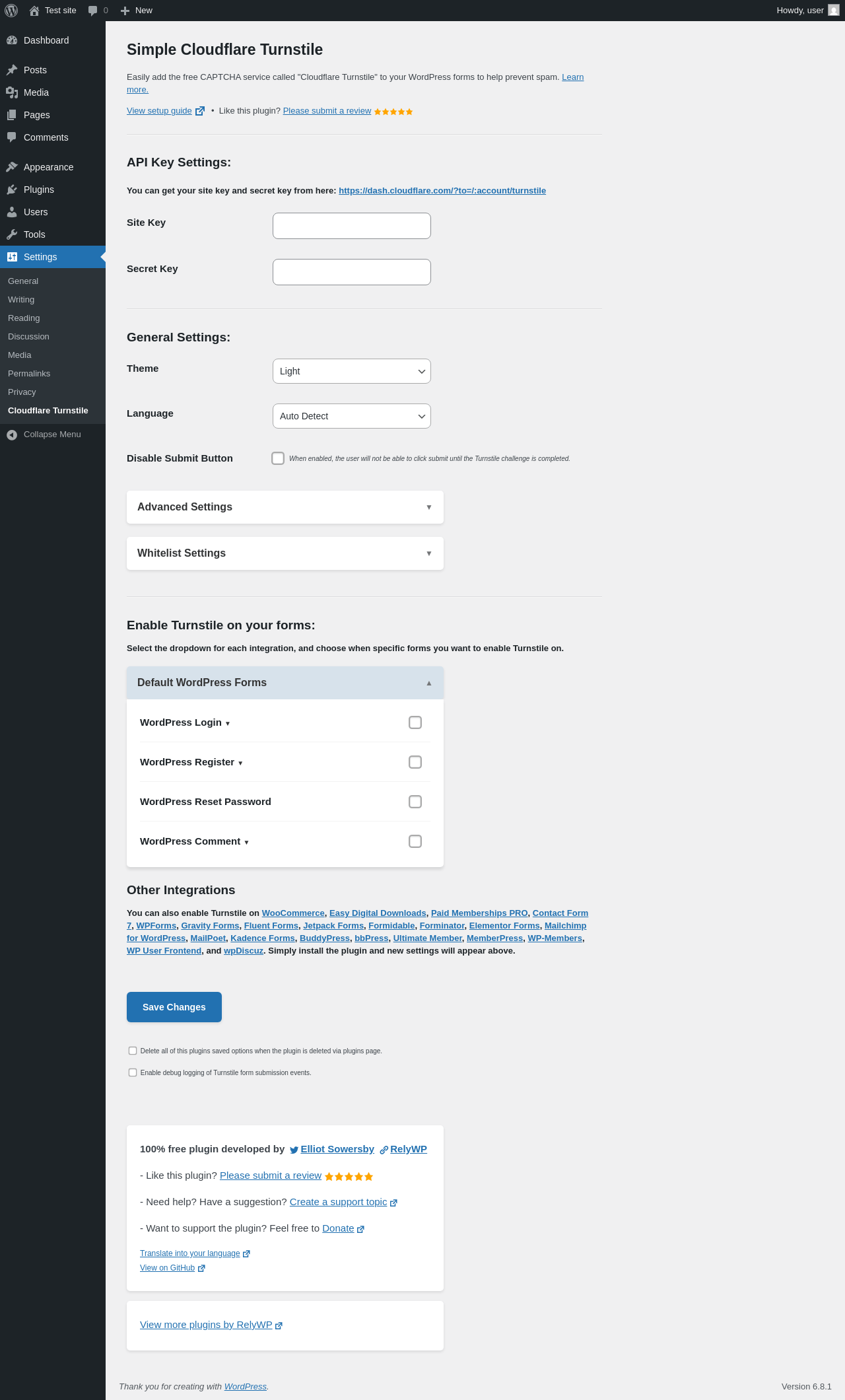Click into the Site Key field
The width and height of the screenshot is (845, 1400).
pyautogui.click(x=351, y=226)
